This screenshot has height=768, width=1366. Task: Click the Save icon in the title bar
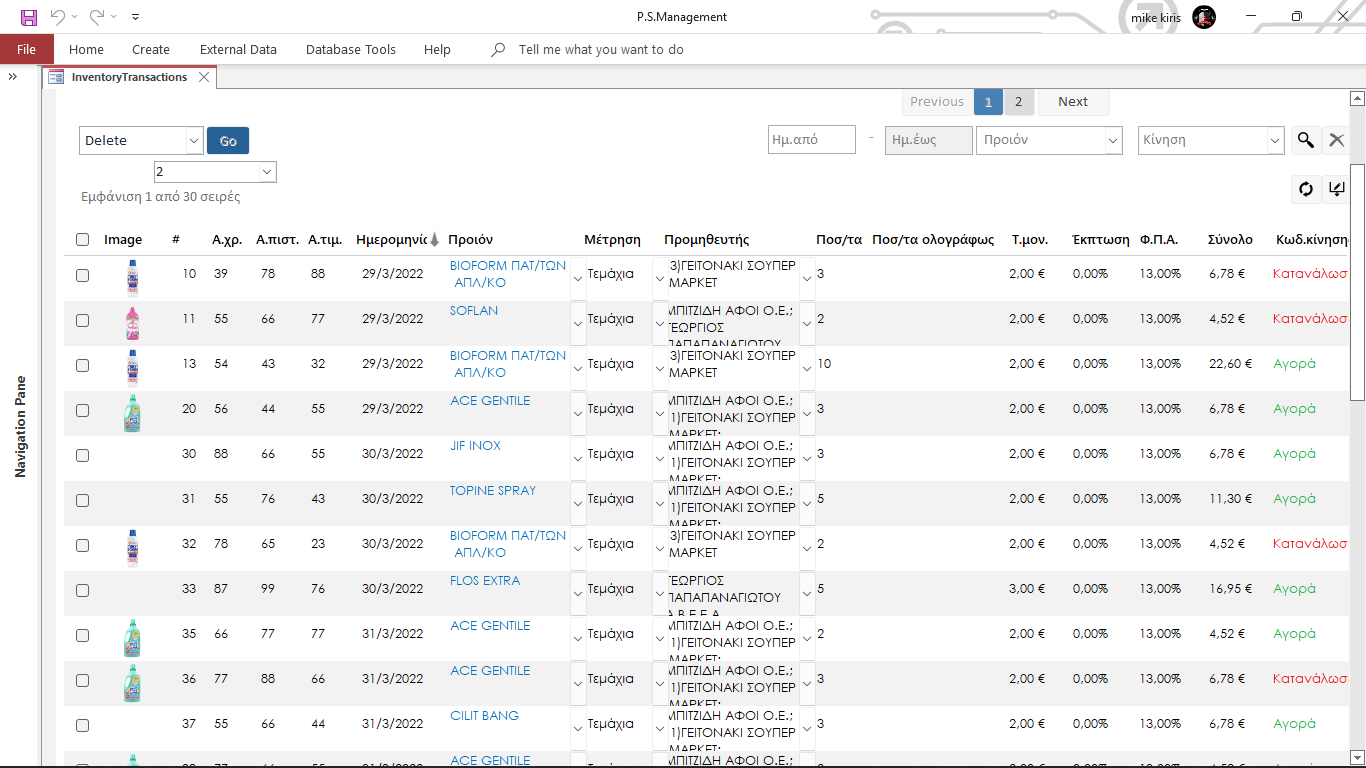pos(29,17)
